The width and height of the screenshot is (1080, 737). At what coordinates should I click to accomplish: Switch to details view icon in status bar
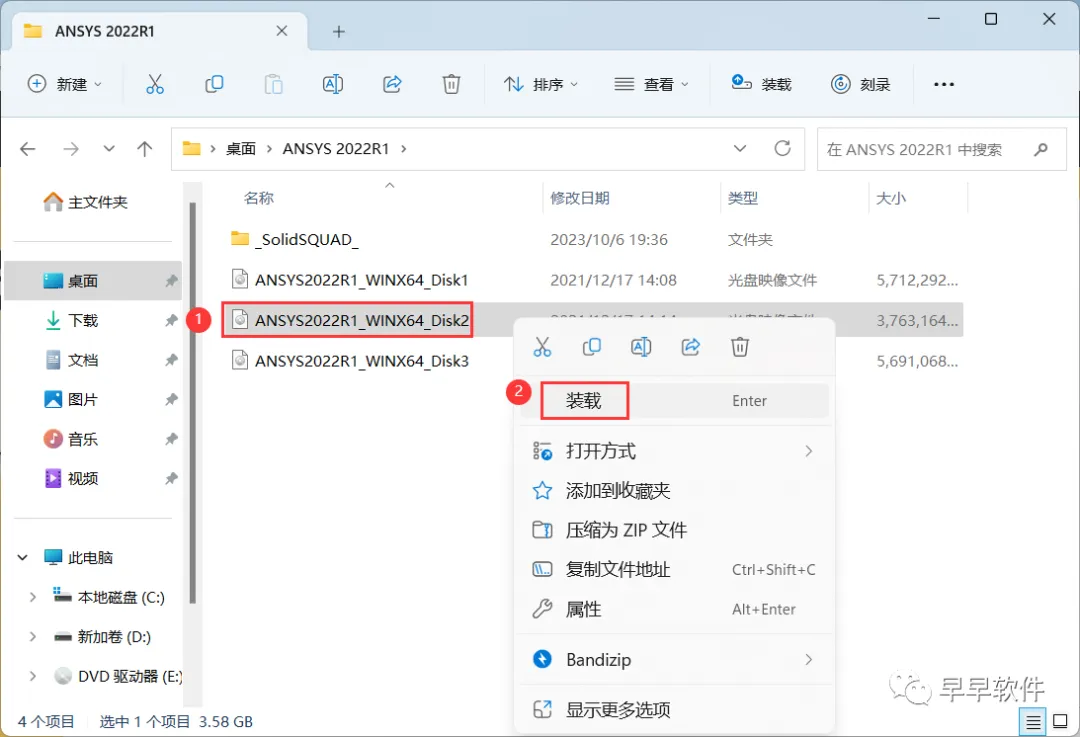[x=1032, y=722]
